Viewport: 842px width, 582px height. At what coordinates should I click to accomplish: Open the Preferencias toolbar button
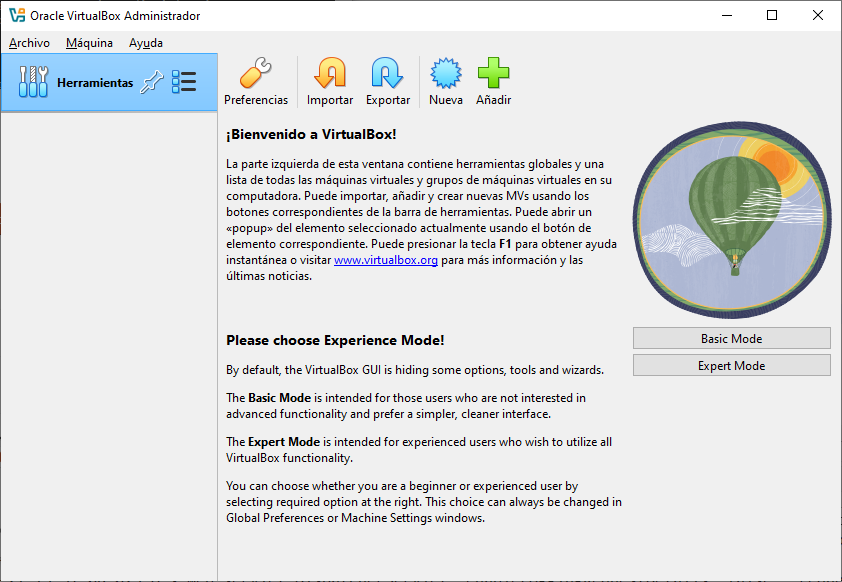click(x=256, y=82)
